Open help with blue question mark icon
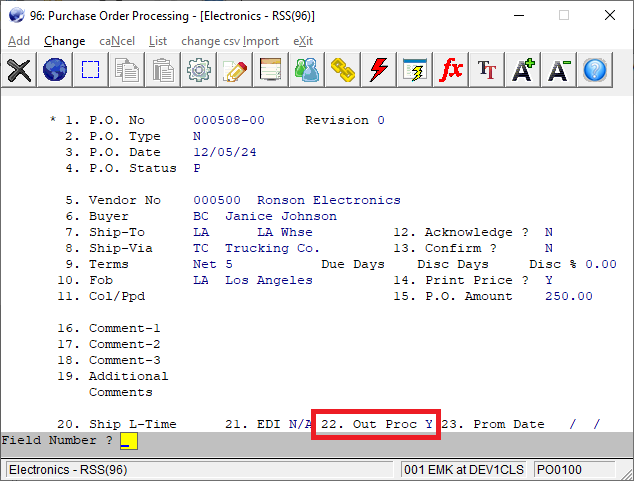Screen dimensions: 634x481 coord(595,69)
